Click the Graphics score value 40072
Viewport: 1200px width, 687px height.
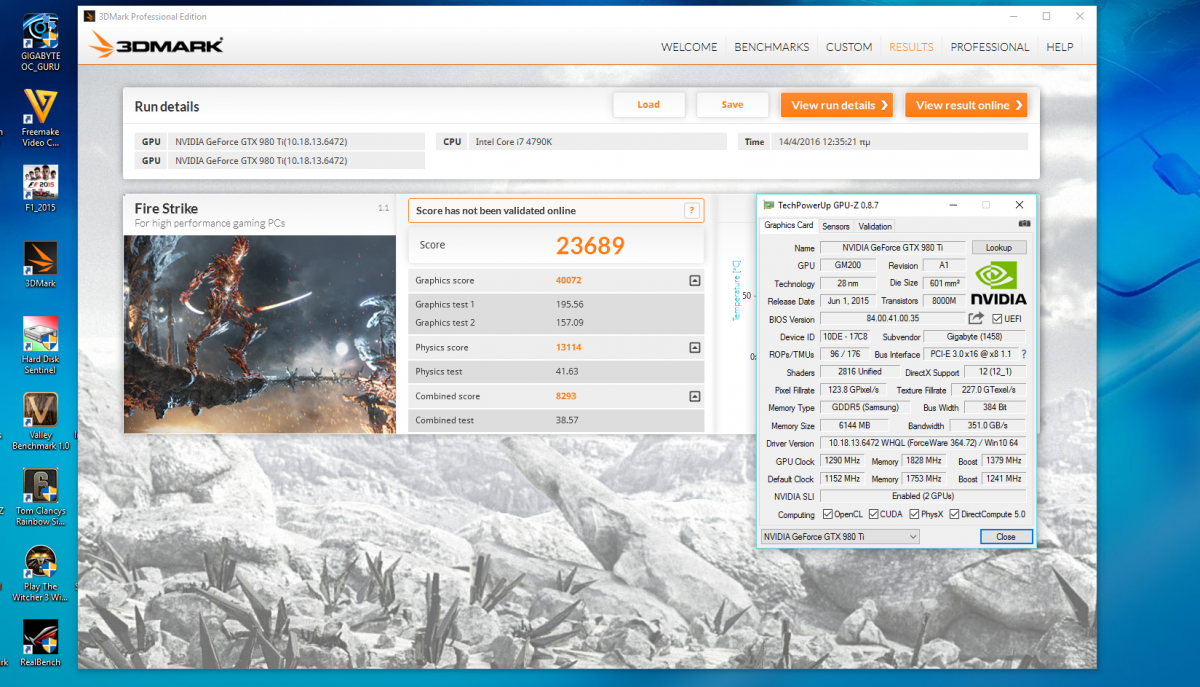click(x=570, y=281)
